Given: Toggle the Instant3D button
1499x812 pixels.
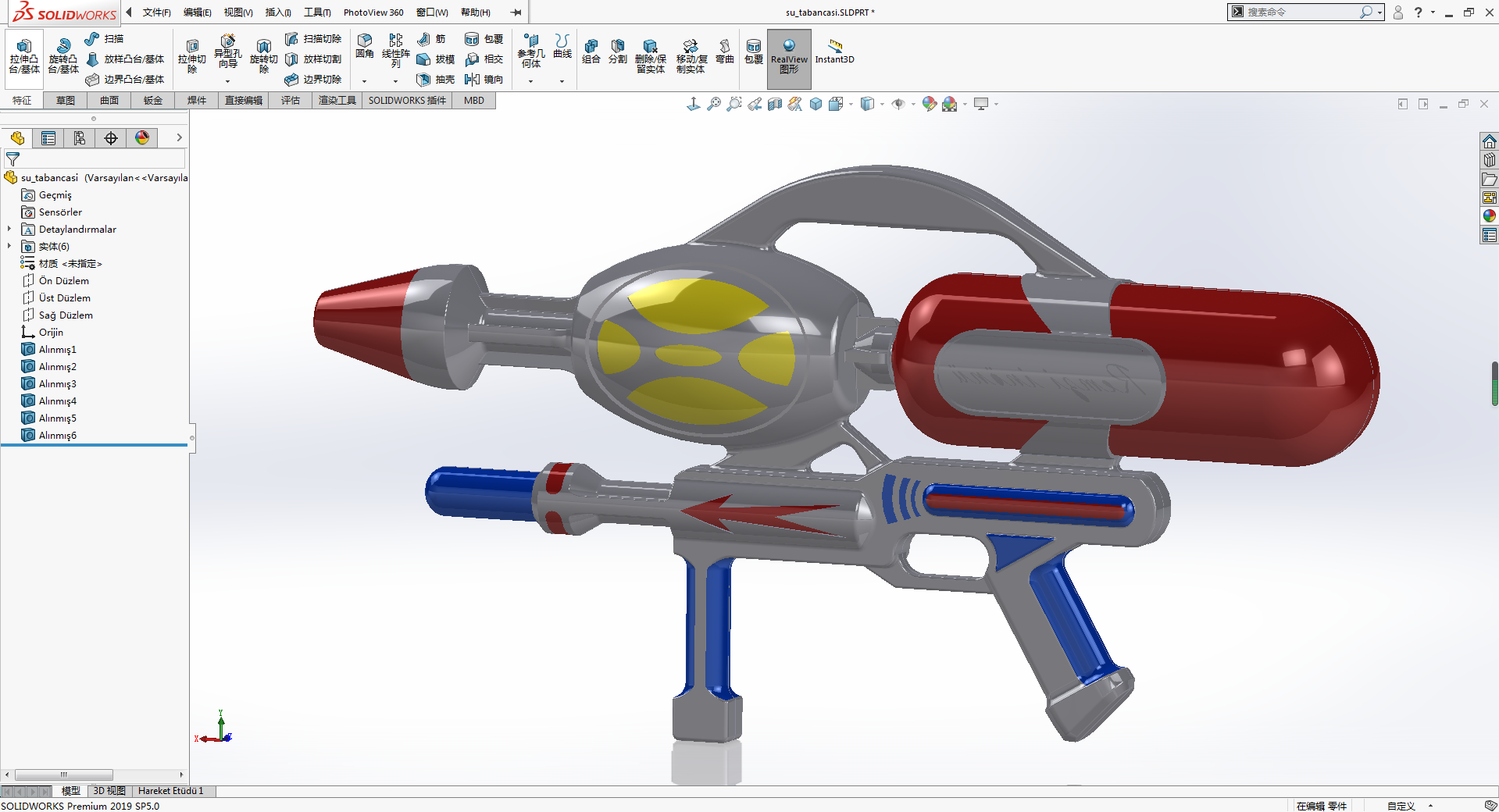Looking at the screenshot, I should coord(835,52).
